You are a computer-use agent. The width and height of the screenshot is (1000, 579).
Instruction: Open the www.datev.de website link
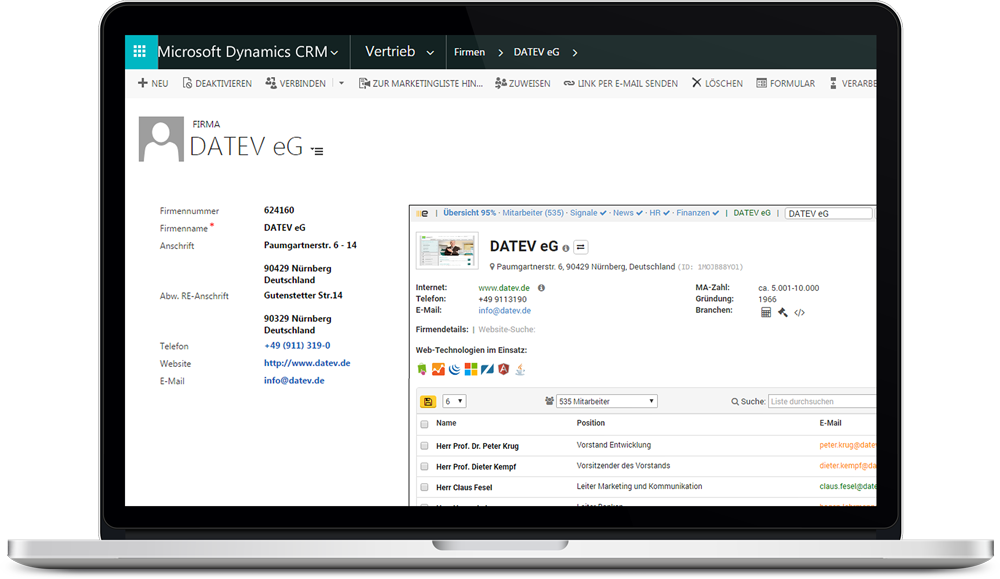(x=503, y=287)
